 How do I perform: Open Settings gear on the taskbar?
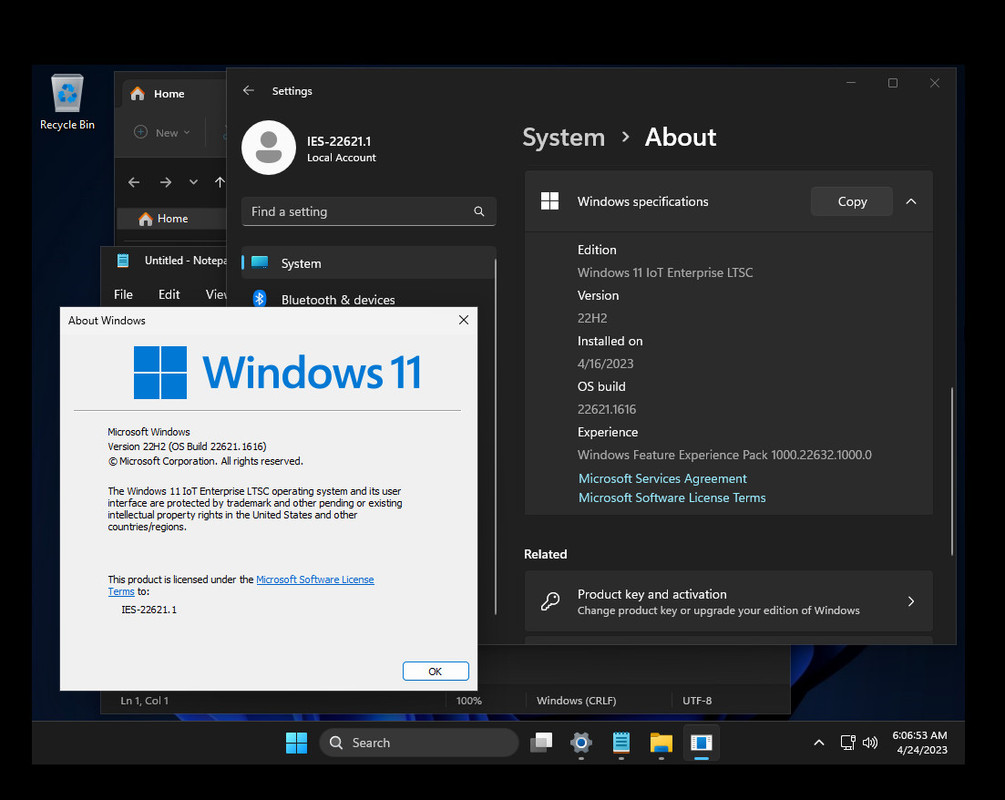click(581, 743)
